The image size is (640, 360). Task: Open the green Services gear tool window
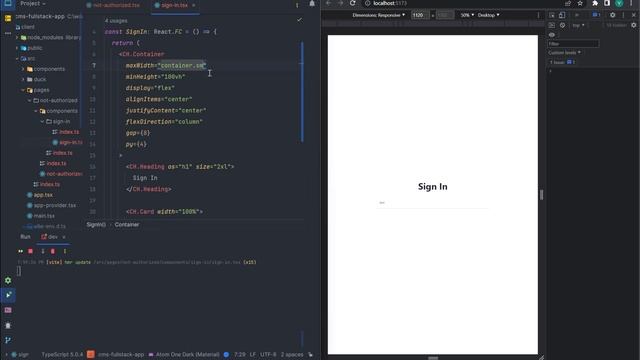tap(8, 280)
